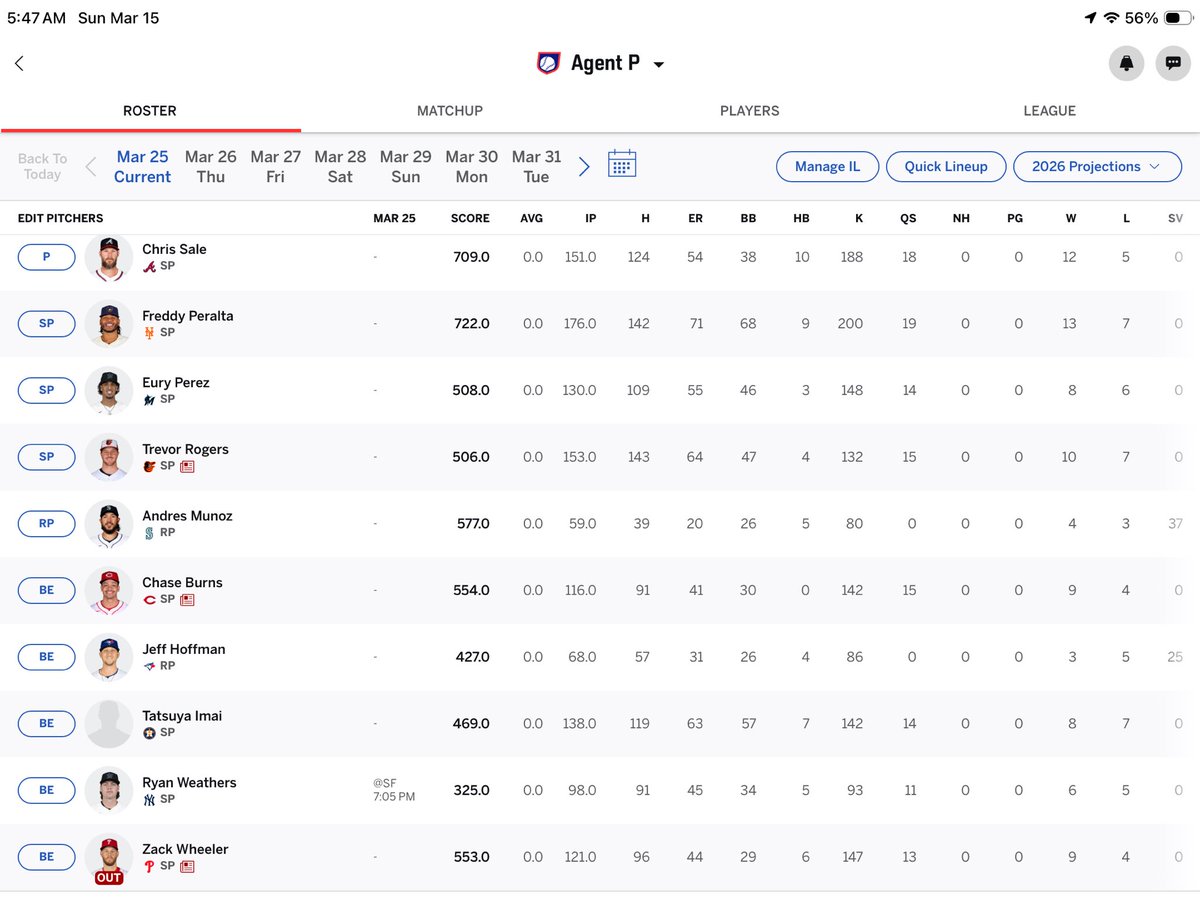Click the SCORE column header
Screen dimensions: 1200x900
(470, 218)
